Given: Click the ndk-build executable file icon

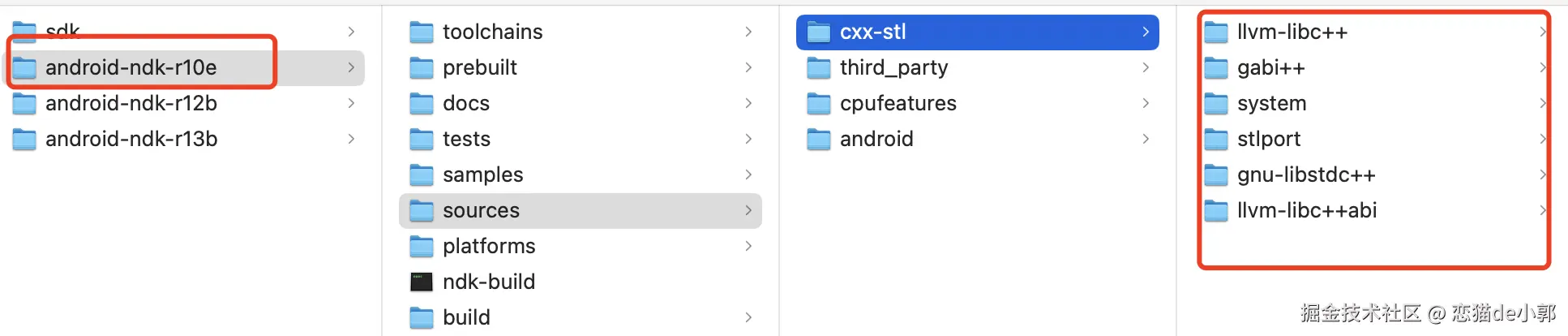Looking at the screenshot, I should (x=422, y=282).
